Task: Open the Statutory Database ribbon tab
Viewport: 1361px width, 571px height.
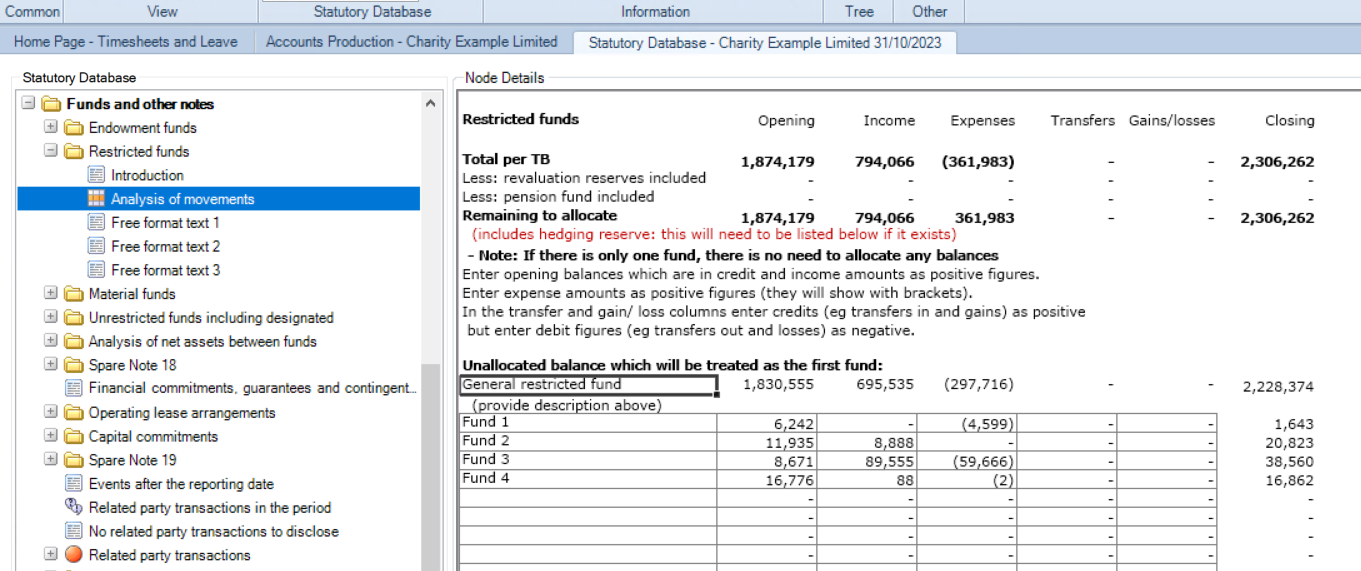Action: click(372, 12)
